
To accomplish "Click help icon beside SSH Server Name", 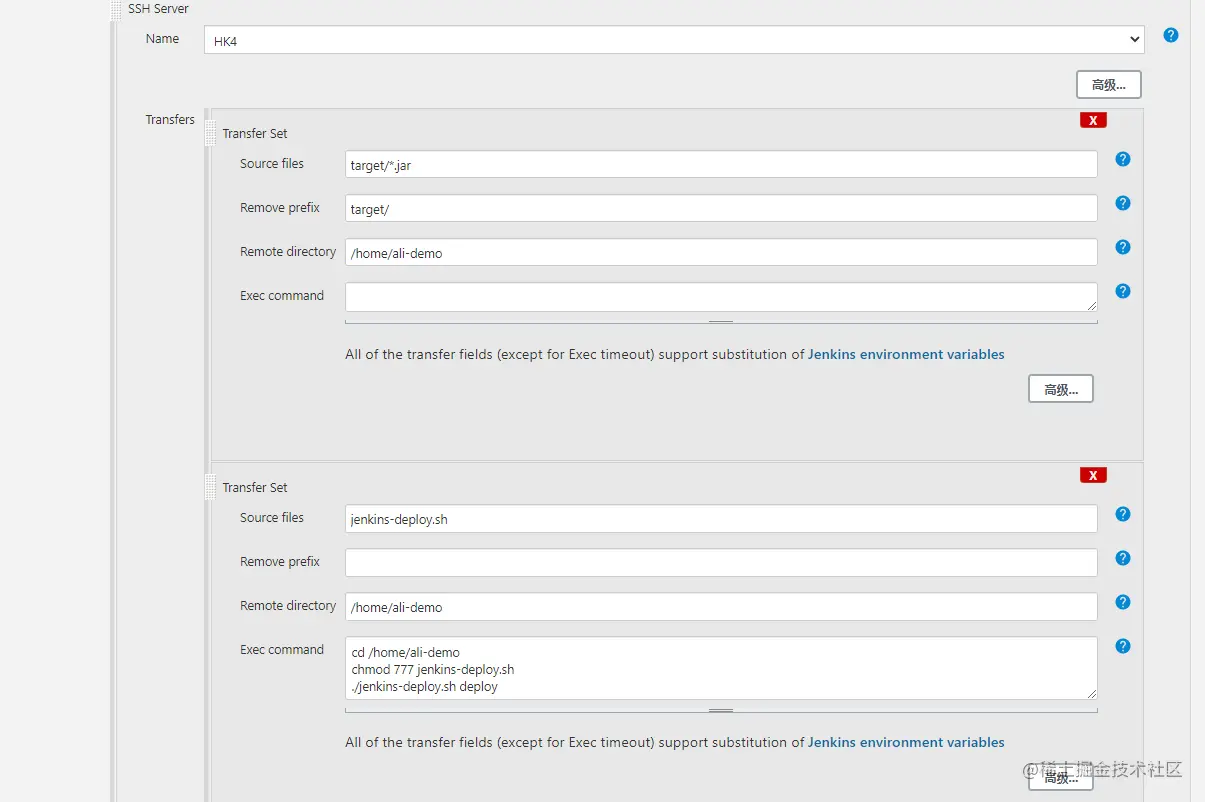I will click(1171, 36).
